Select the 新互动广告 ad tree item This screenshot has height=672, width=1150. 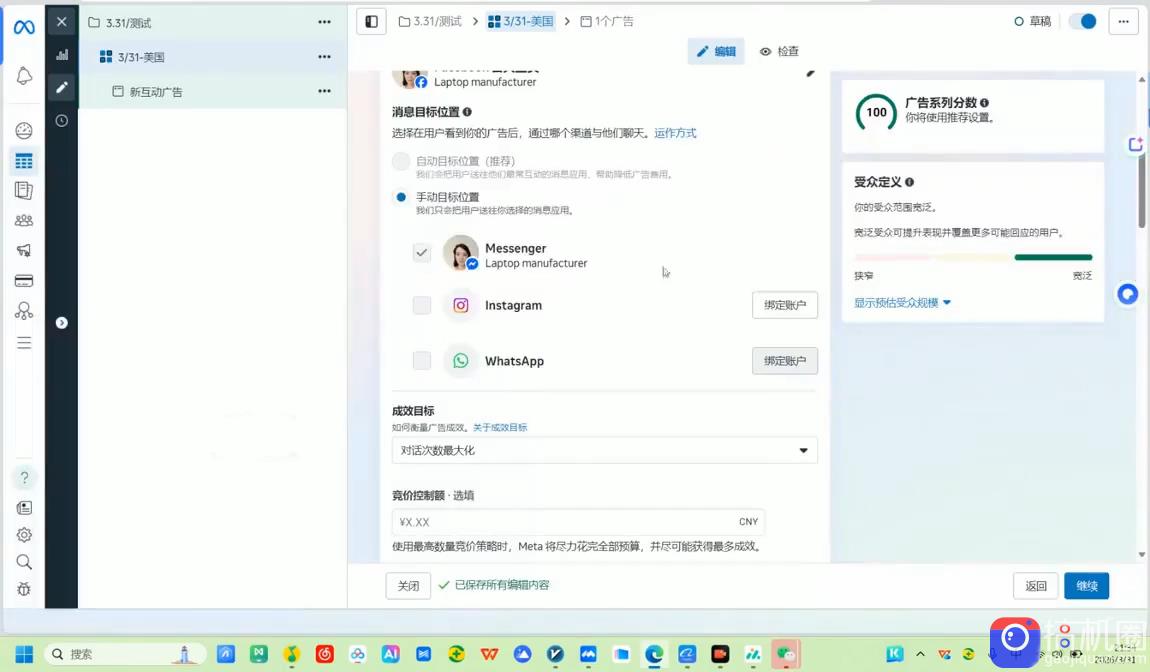click(x=213, y=91)
